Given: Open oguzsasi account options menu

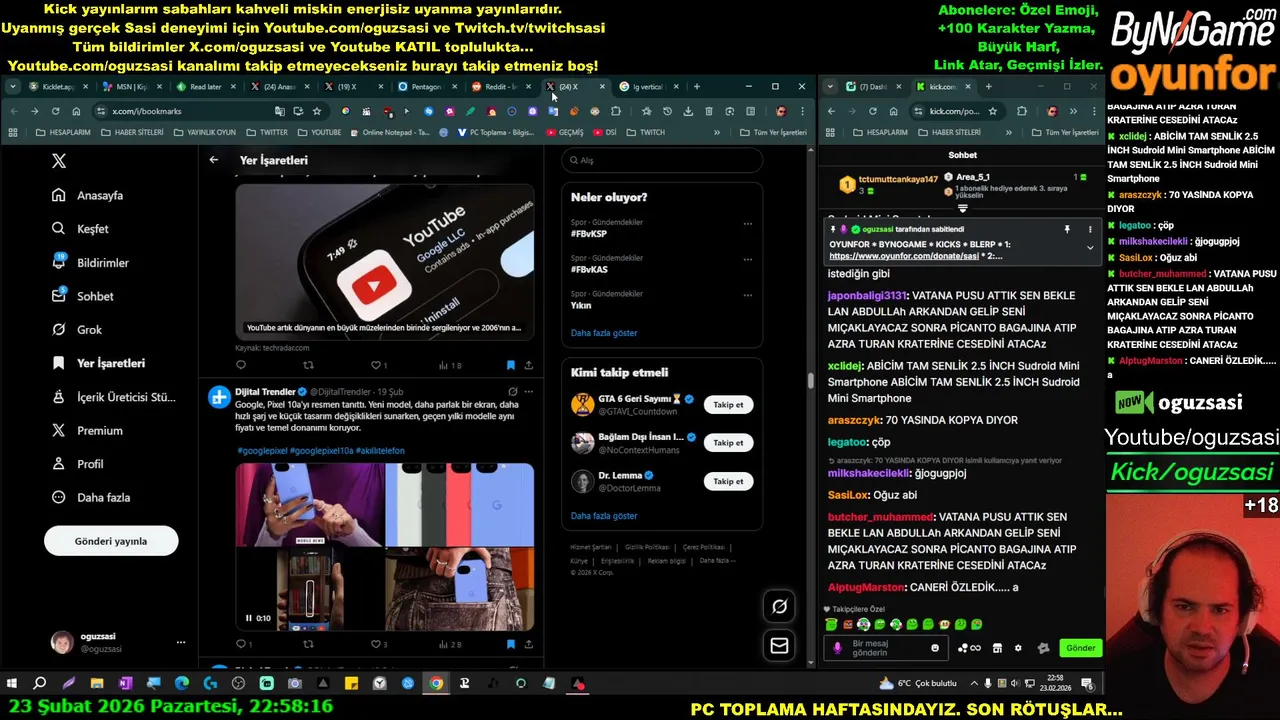Looking at the screenshot, I should [x=181, y=642].
